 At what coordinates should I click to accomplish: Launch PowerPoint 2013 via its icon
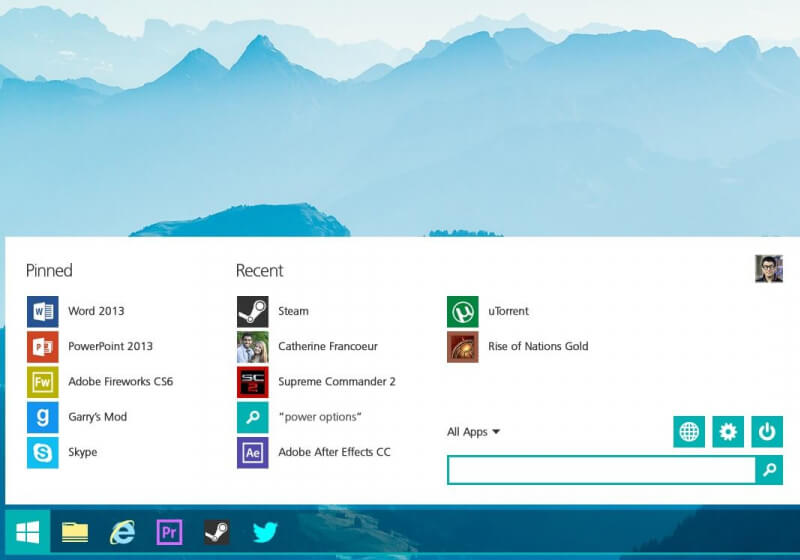pos(43,347)
